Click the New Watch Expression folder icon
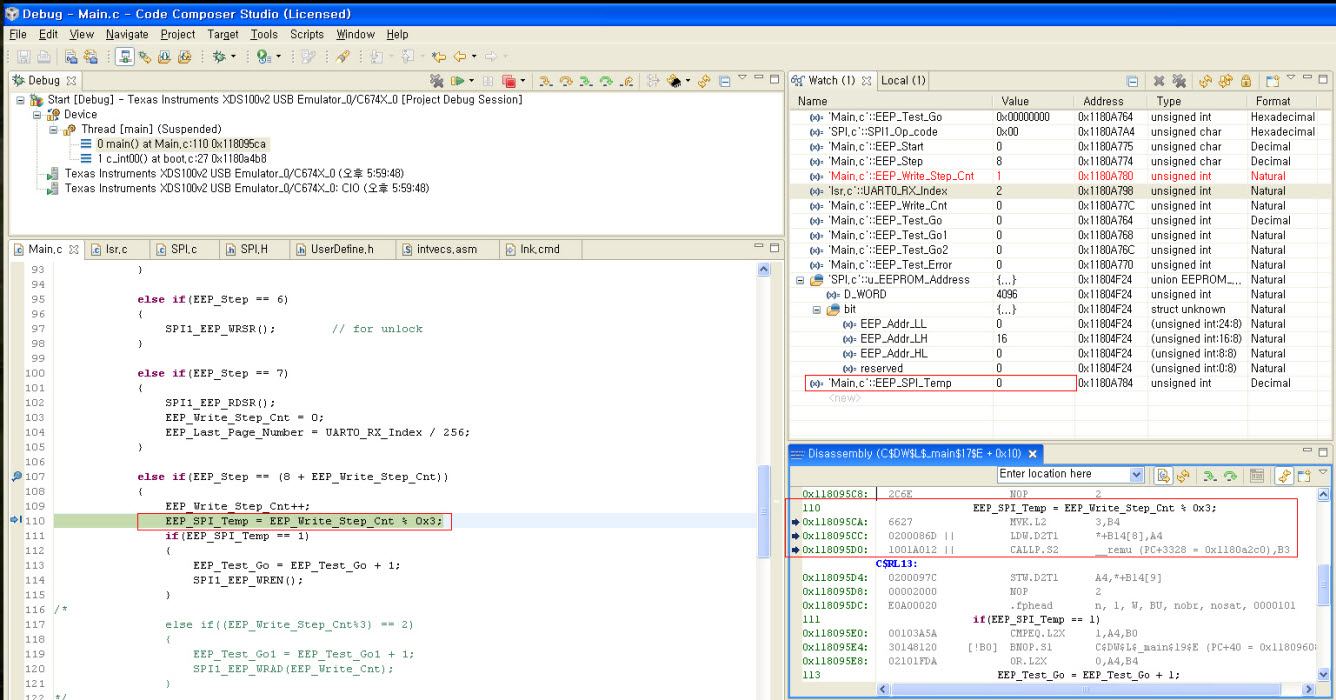 pyautogui.click(x=1273, y=80)
